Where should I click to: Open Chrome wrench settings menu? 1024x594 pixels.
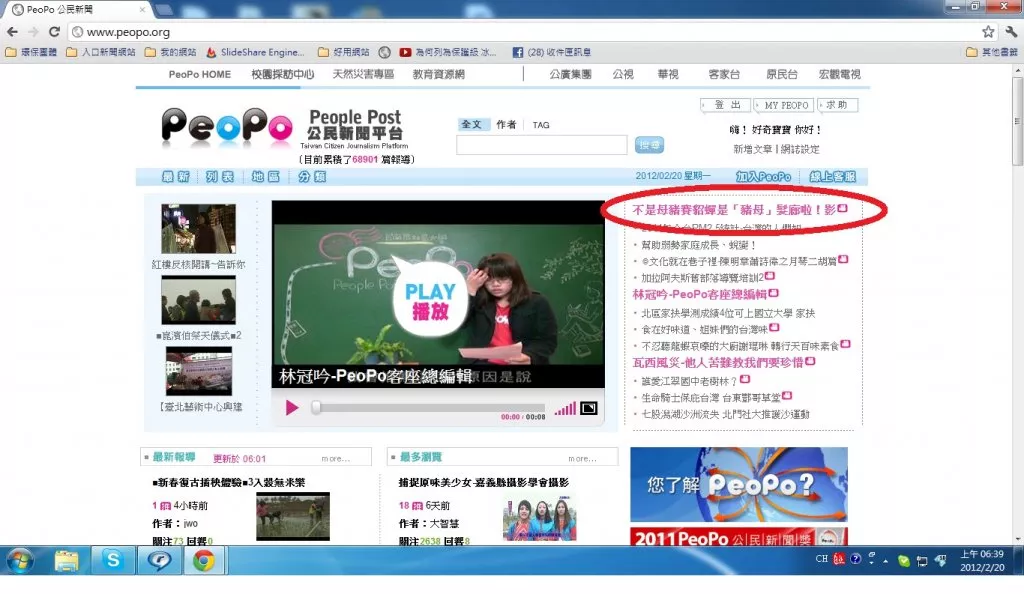point(1011,31)
